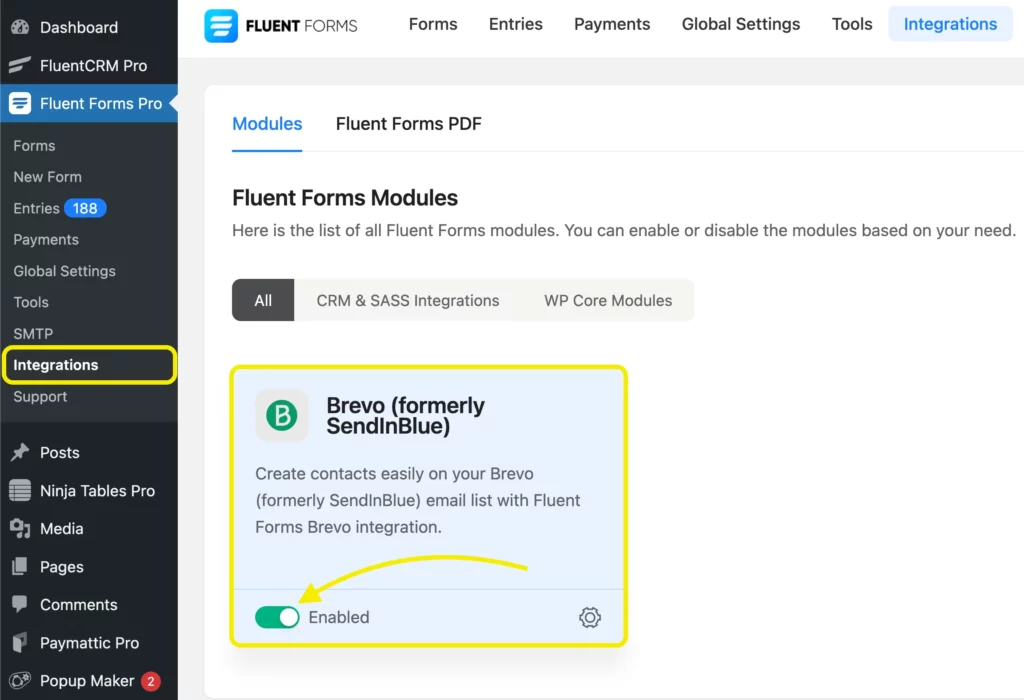Switch to Fluent Forms PDF tab

[409, 124]
